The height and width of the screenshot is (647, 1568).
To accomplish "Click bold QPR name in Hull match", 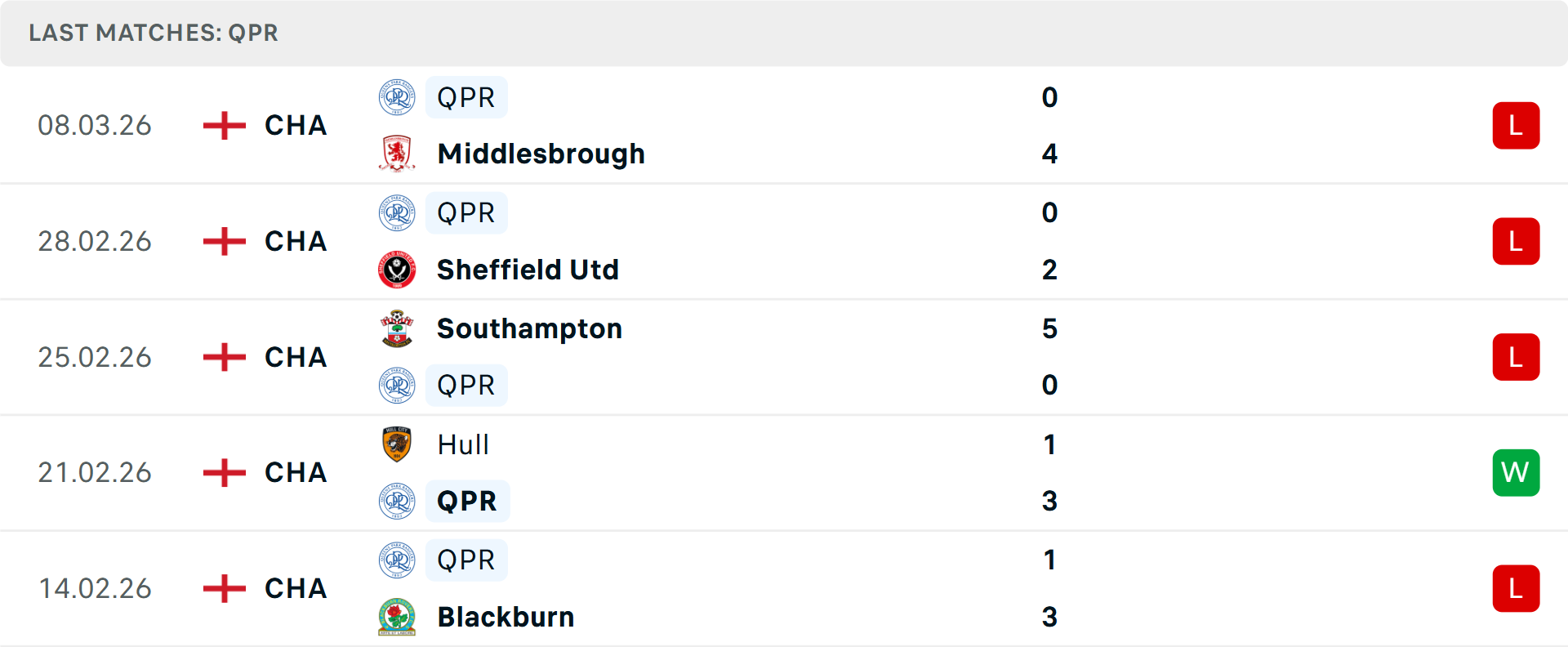I will tap(466, 501).
